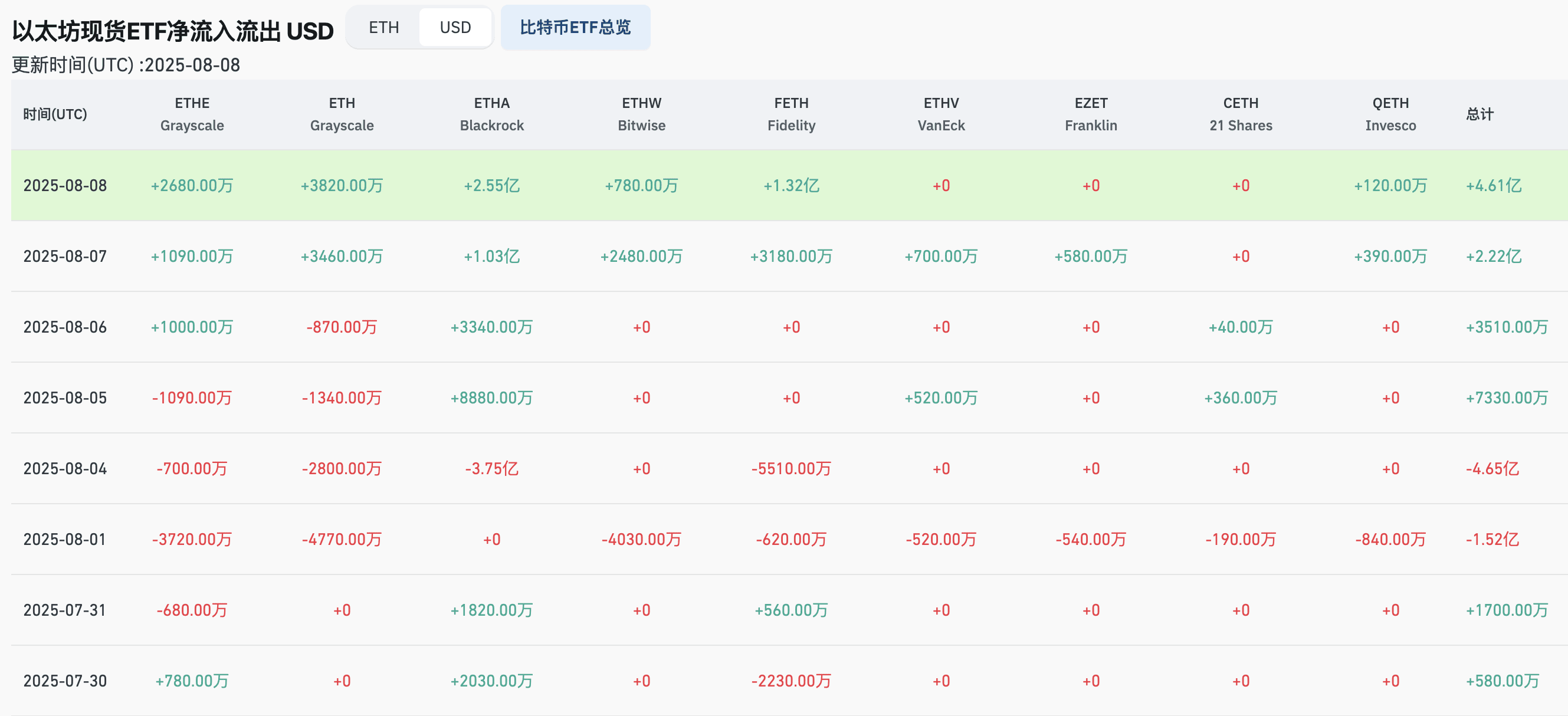
Task: Click the -4.65亿 total on 2025-08-04
Action: 1492,468
